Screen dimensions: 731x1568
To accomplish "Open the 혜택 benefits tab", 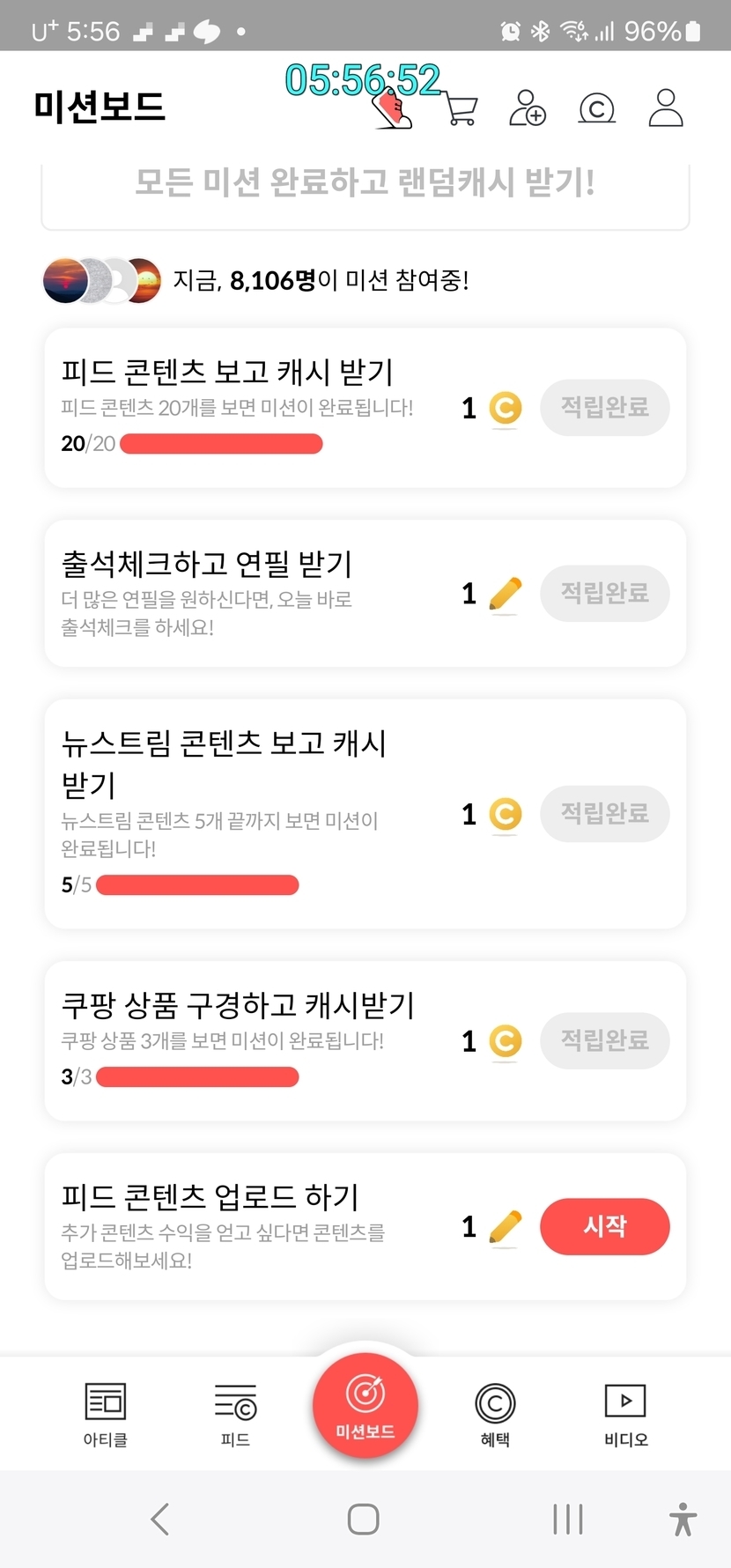I will coord(495,1414).
